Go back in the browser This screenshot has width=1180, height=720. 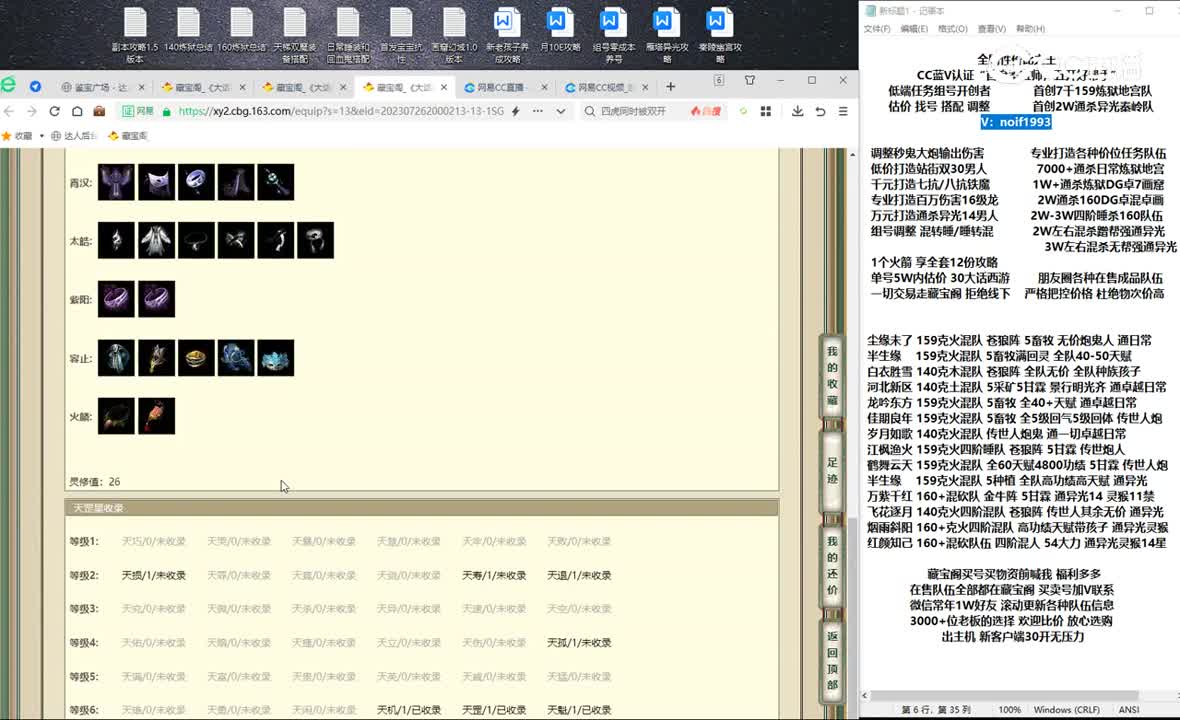click(x=10, y=111)
